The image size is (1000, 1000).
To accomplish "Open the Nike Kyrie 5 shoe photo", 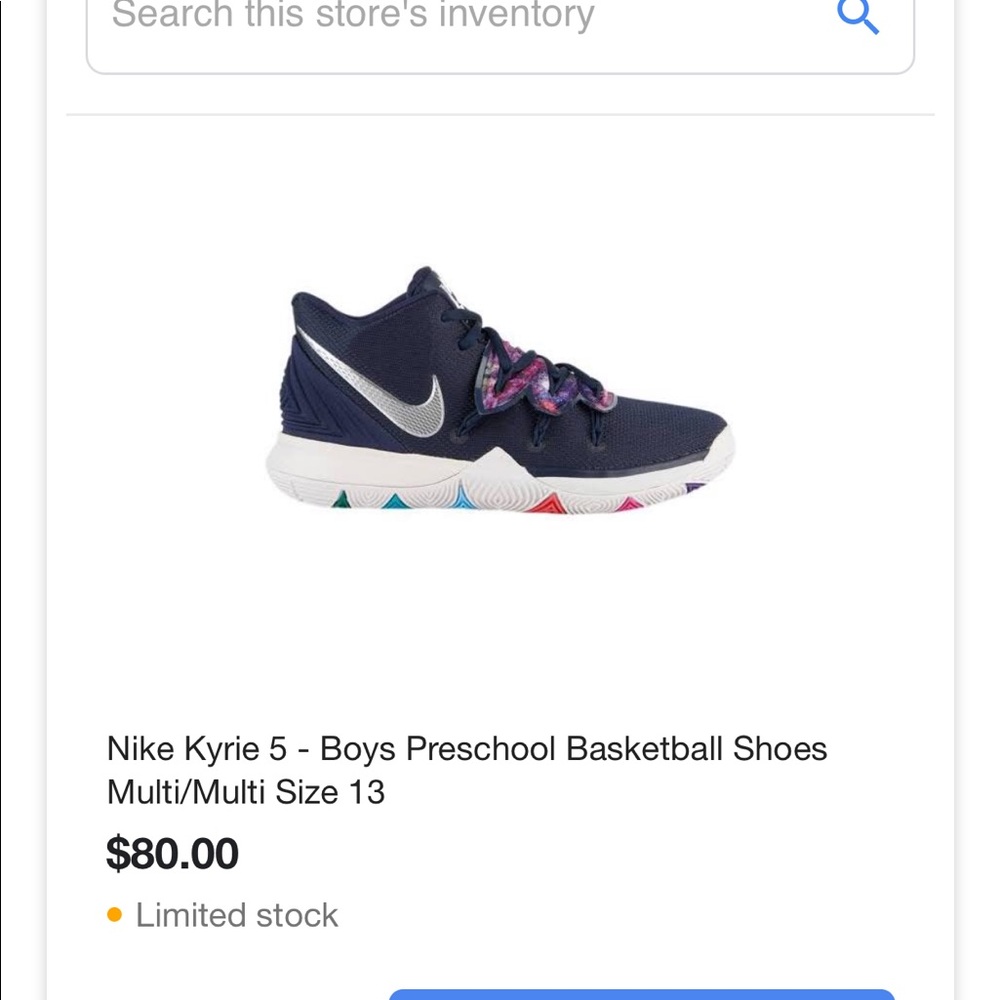I will (x=500, y=395).
